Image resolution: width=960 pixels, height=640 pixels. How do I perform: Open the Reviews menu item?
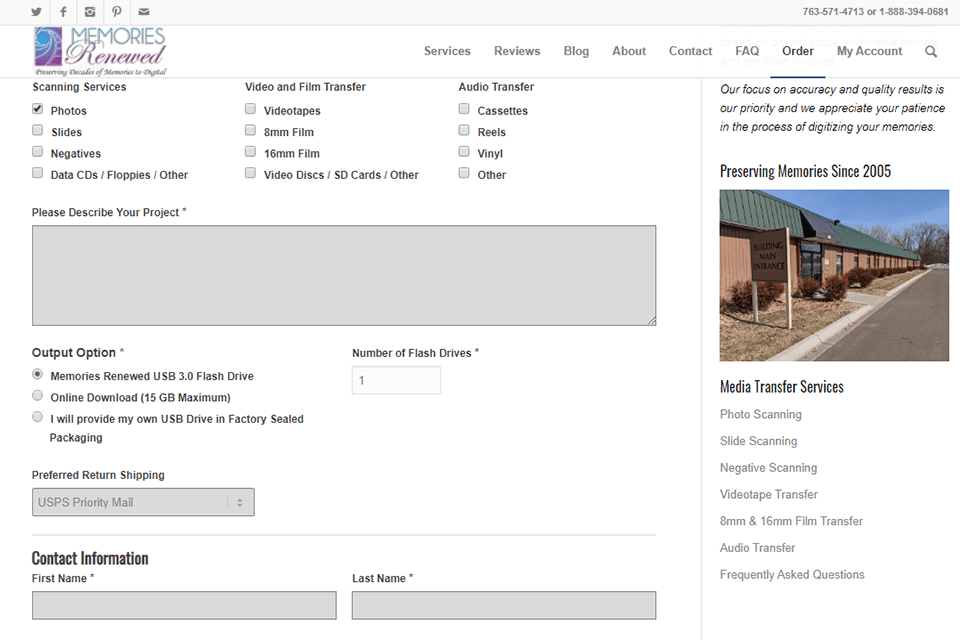click(x=517, y=51)
